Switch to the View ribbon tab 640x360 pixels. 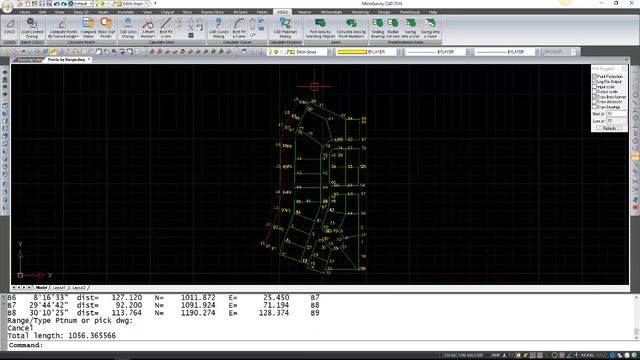pos(147,12)
